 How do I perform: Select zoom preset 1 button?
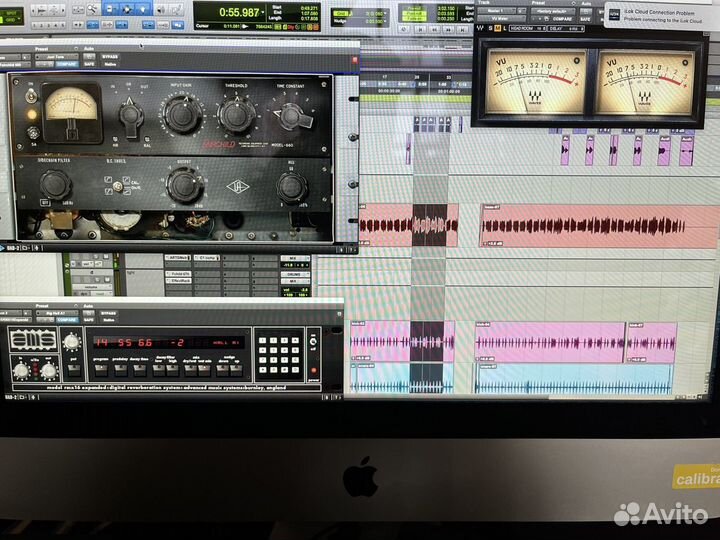[x=34, y=25]
